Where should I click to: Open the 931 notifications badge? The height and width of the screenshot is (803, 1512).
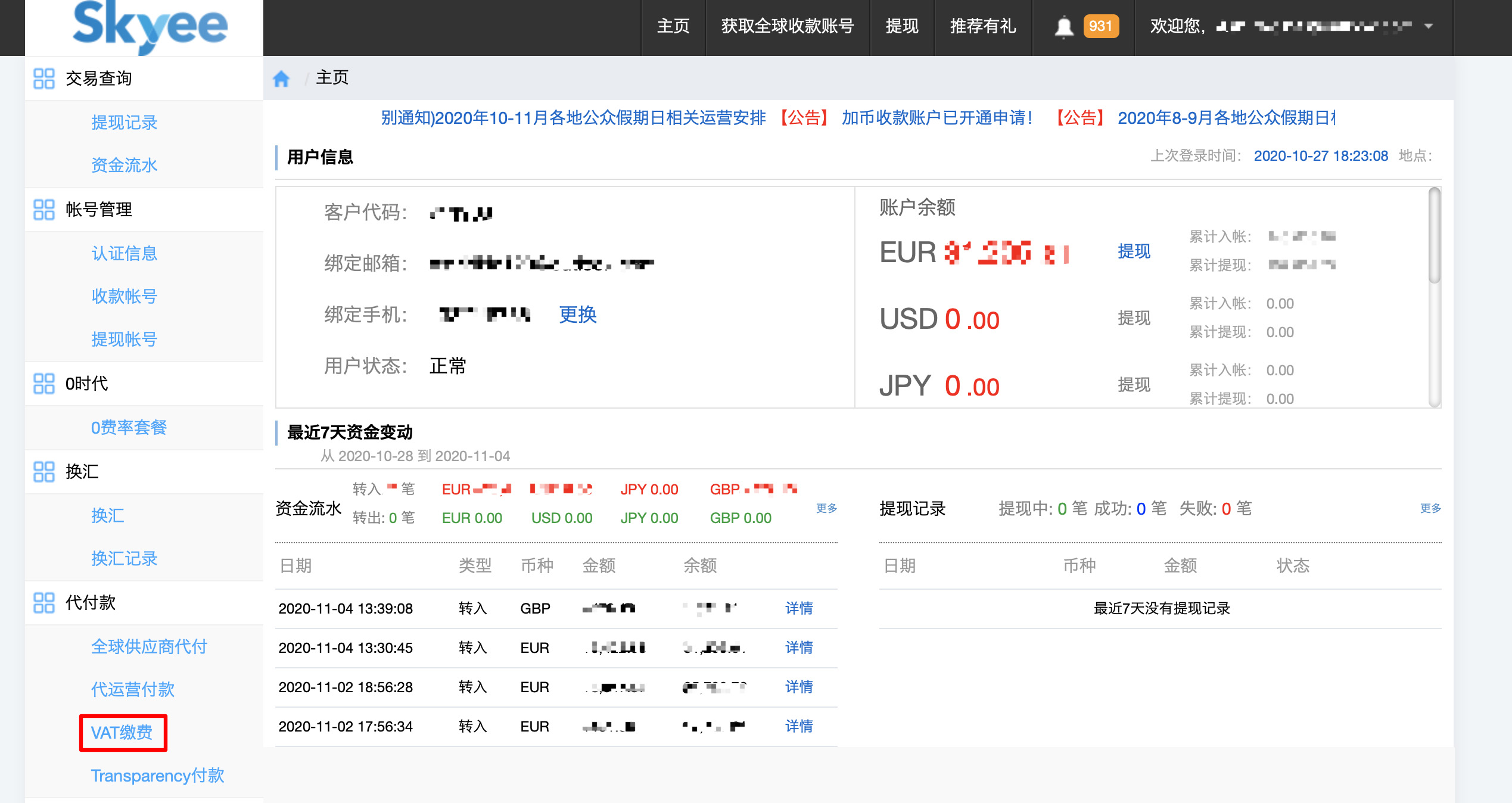click(x=1100, y=26)
